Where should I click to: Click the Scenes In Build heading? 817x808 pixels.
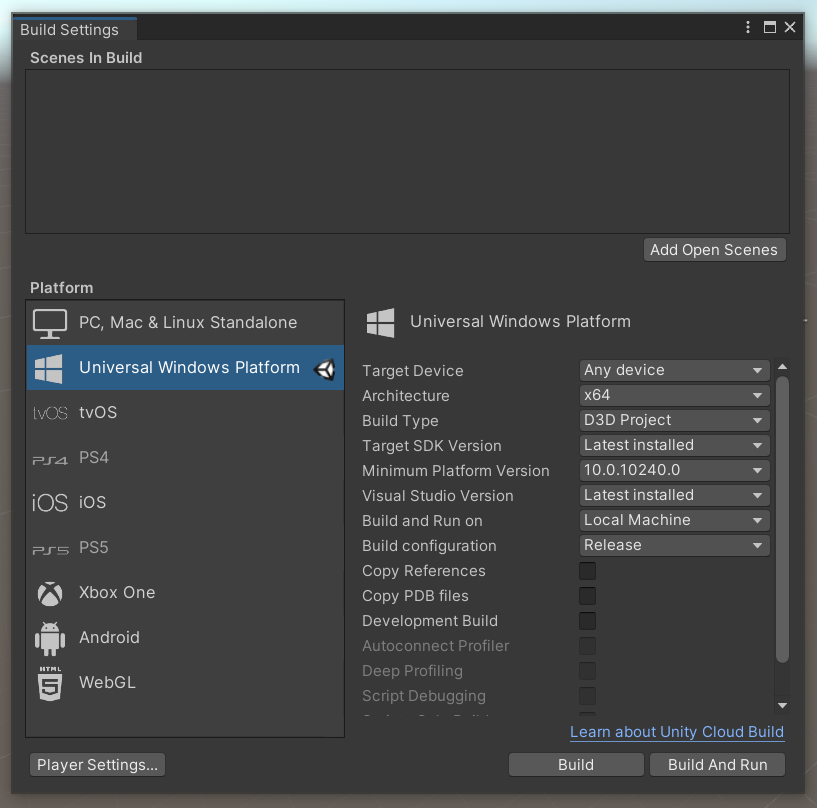[x=86, y=58]
